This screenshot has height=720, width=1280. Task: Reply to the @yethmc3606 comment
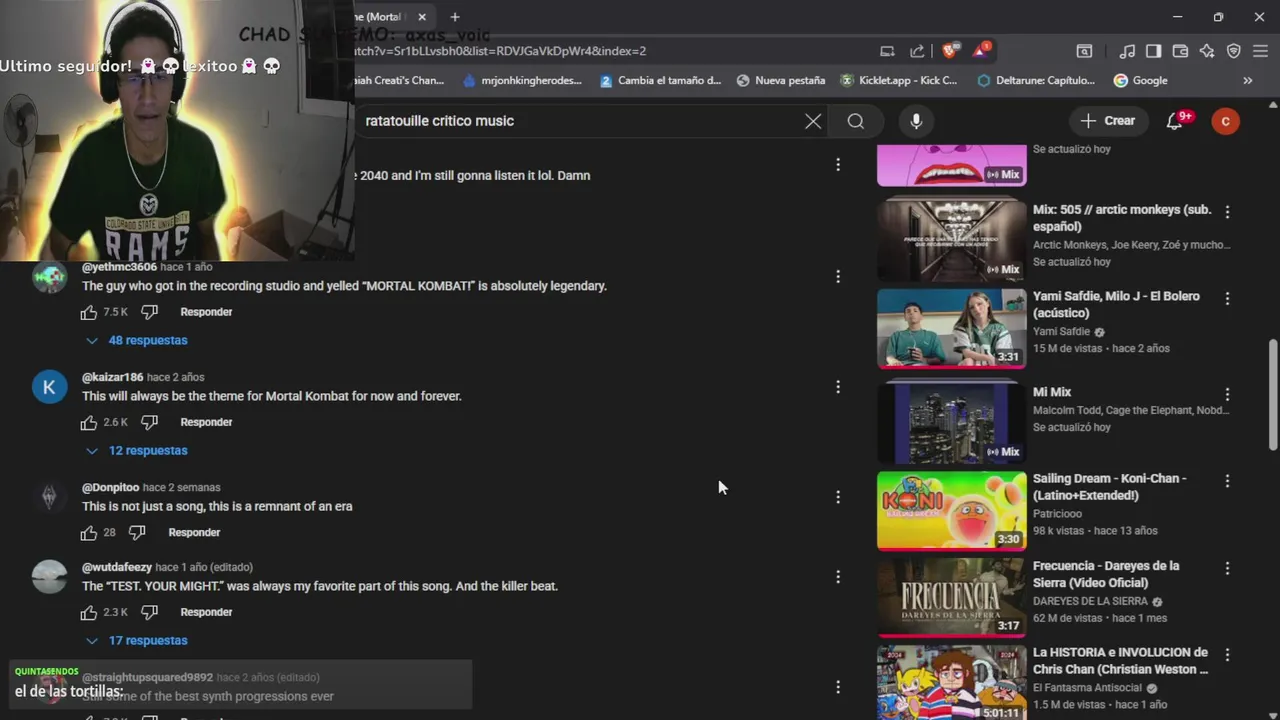click(x=206, y=312)
